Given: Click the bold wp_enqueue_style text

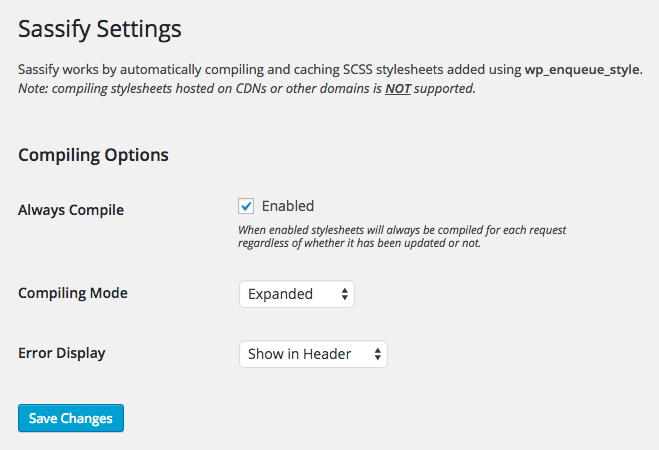Looking at the screenshot, I should [582, 70].
